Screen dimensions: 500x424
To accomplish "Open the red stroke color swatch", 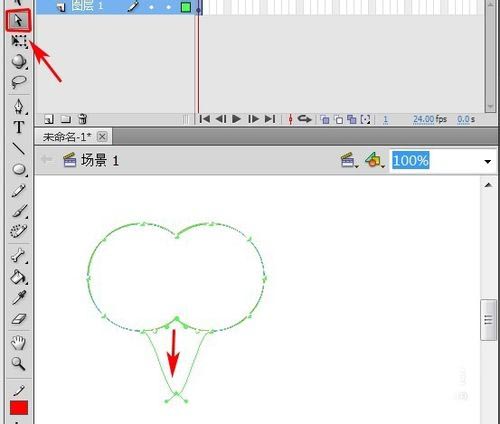I will [19, 408].
